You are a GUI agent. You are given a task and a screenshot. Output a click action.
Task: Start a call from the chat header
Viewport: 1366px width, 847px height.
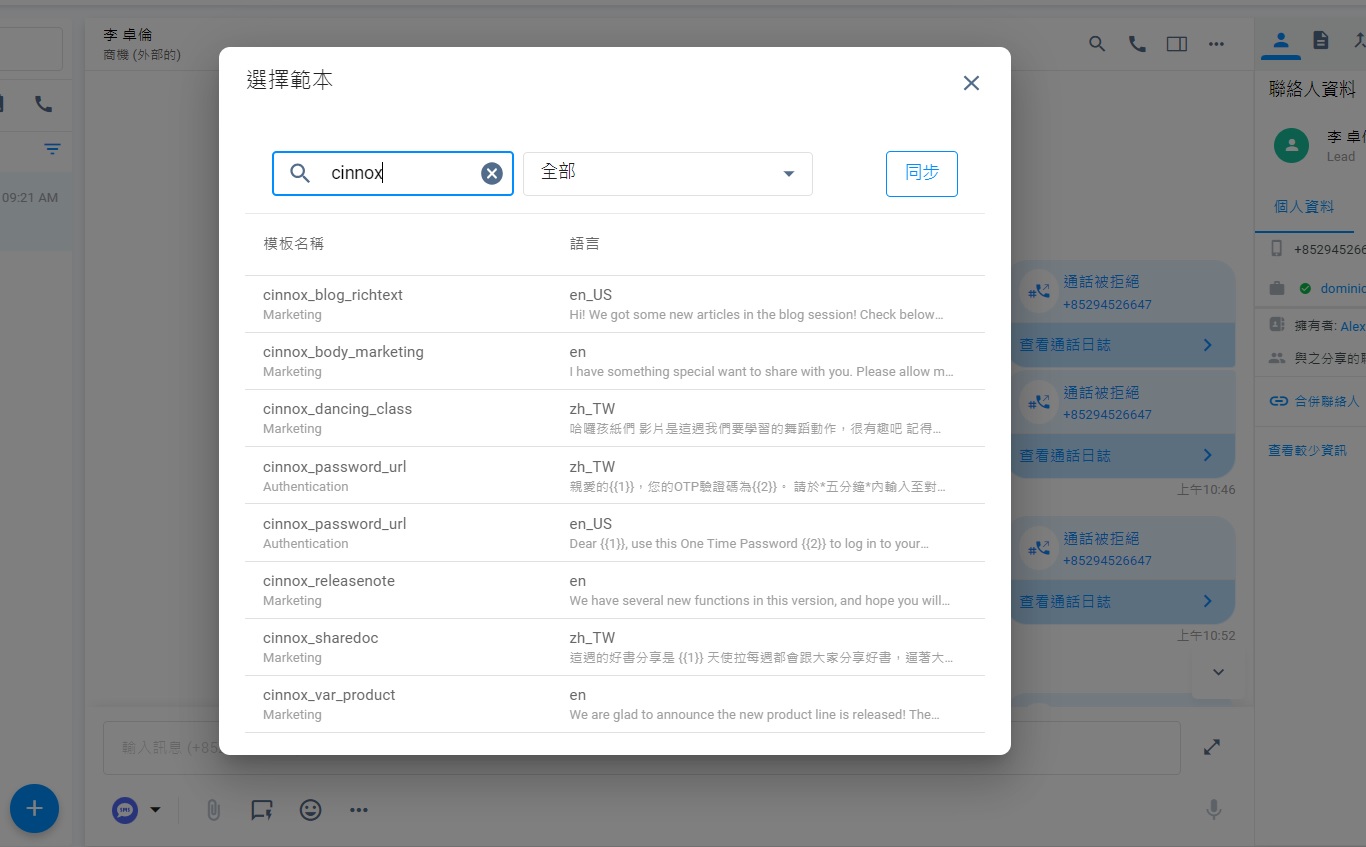tap(1137, 44)
